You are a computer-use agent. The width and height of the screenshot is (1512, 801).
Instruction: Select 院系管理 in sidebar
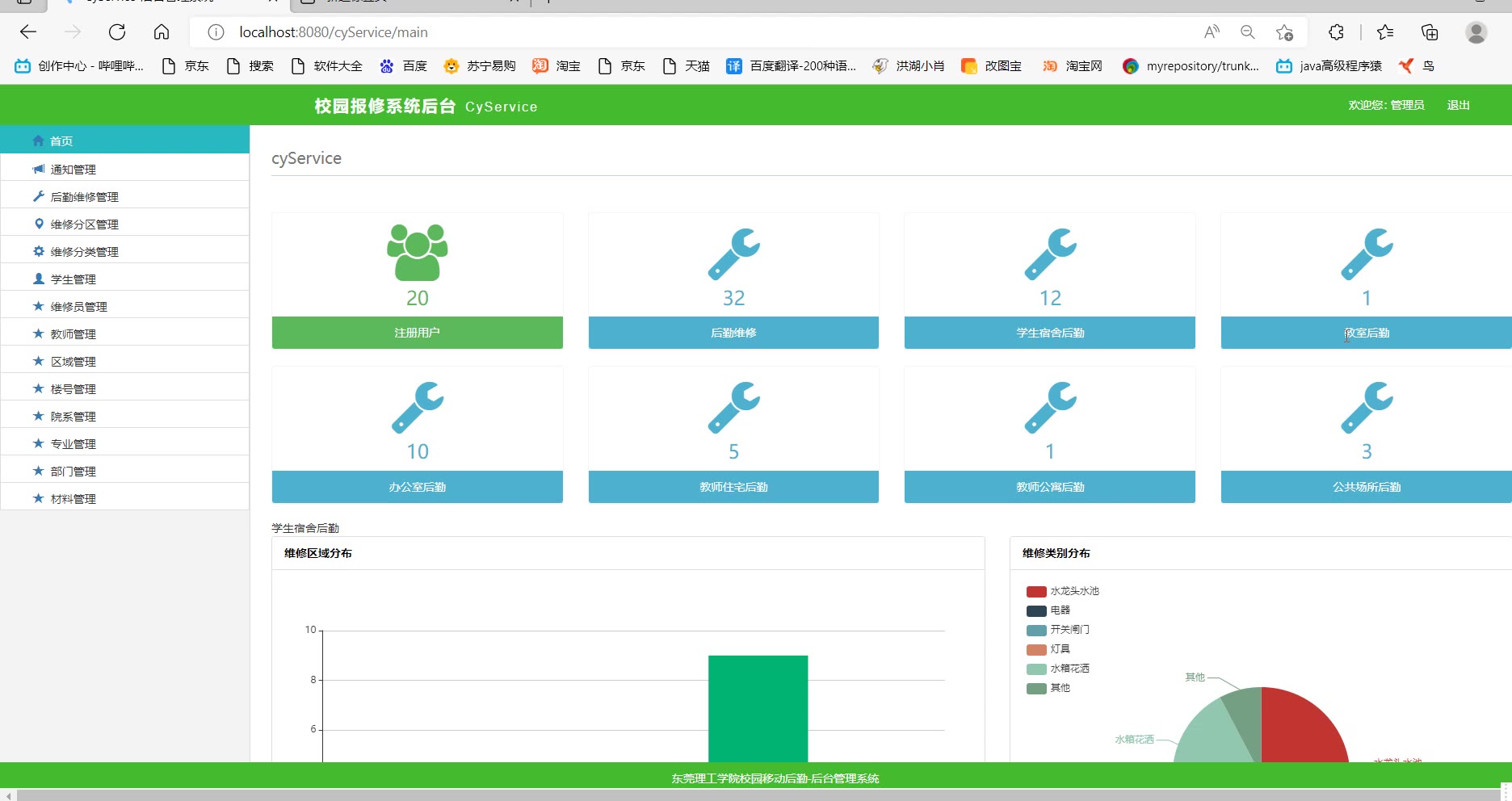[x=125, y=416]
